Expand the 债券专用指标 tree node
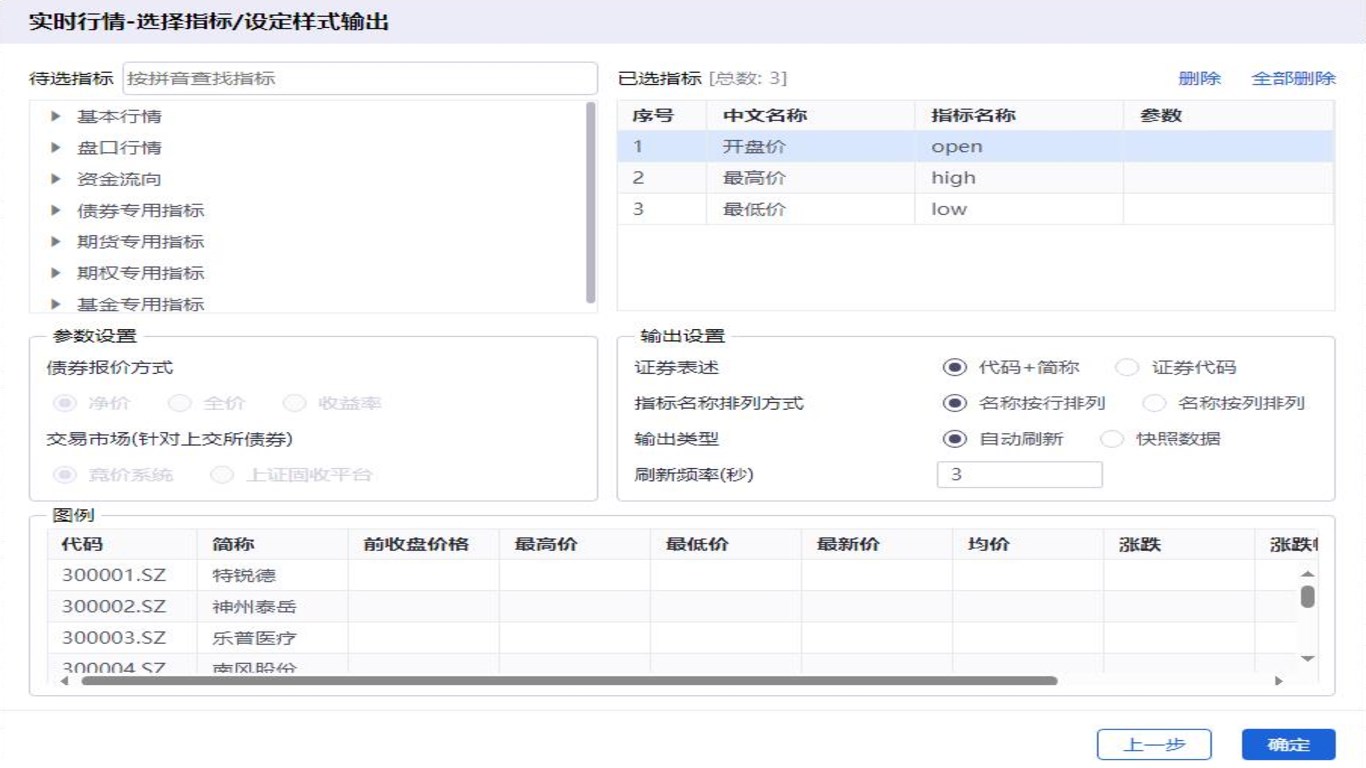1366x768 pixels. (x=56, y=210)
